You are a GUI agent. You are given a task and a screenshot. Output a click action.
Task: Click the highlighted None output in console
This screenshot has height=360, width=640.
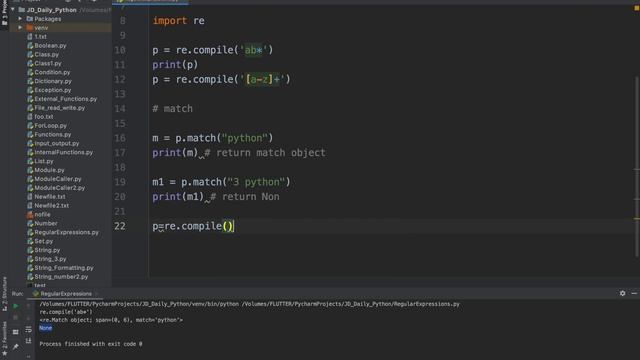pos(45,328)
